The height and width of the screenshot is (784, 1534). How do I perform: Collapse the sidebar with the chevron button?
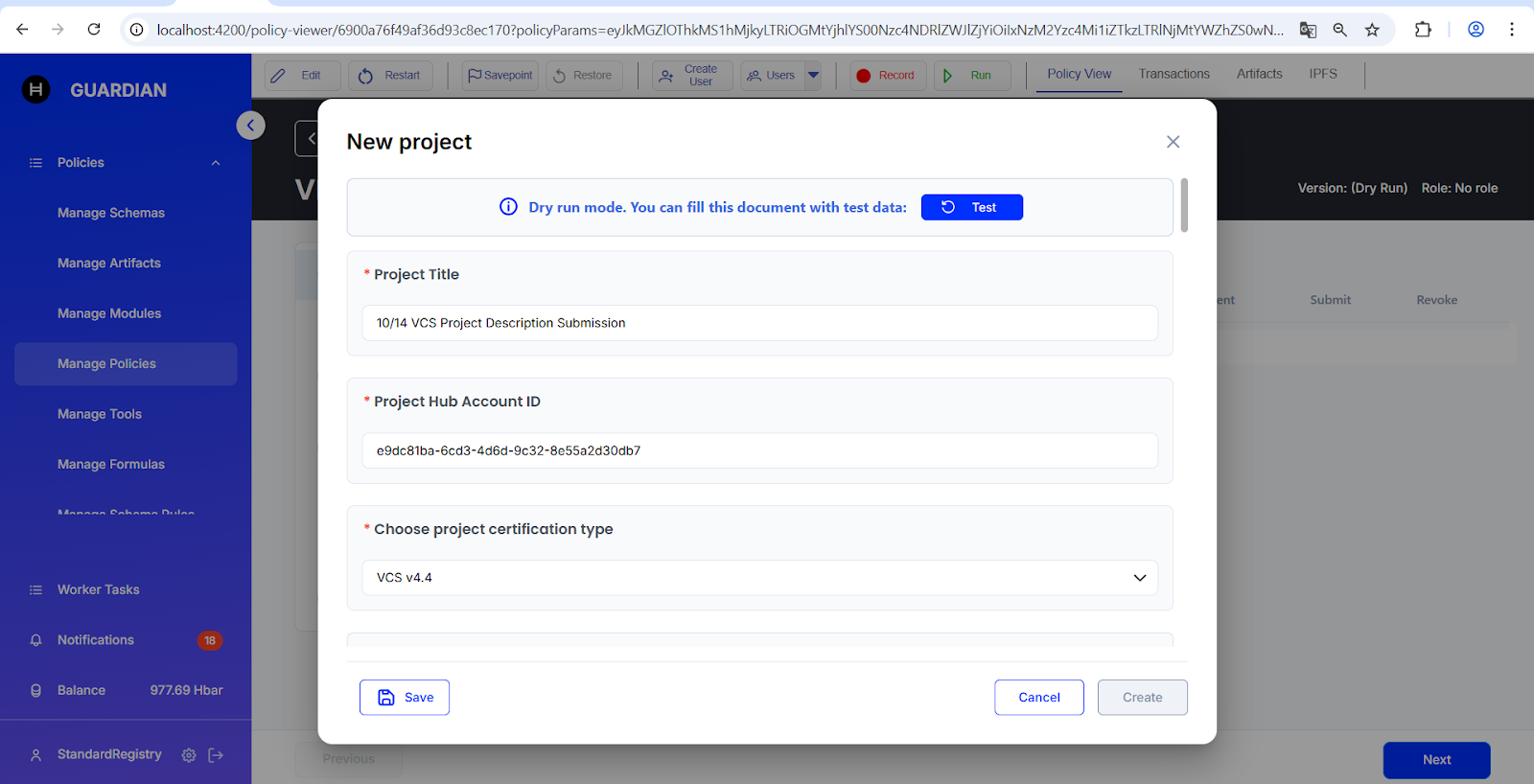(x=250, y=126)
